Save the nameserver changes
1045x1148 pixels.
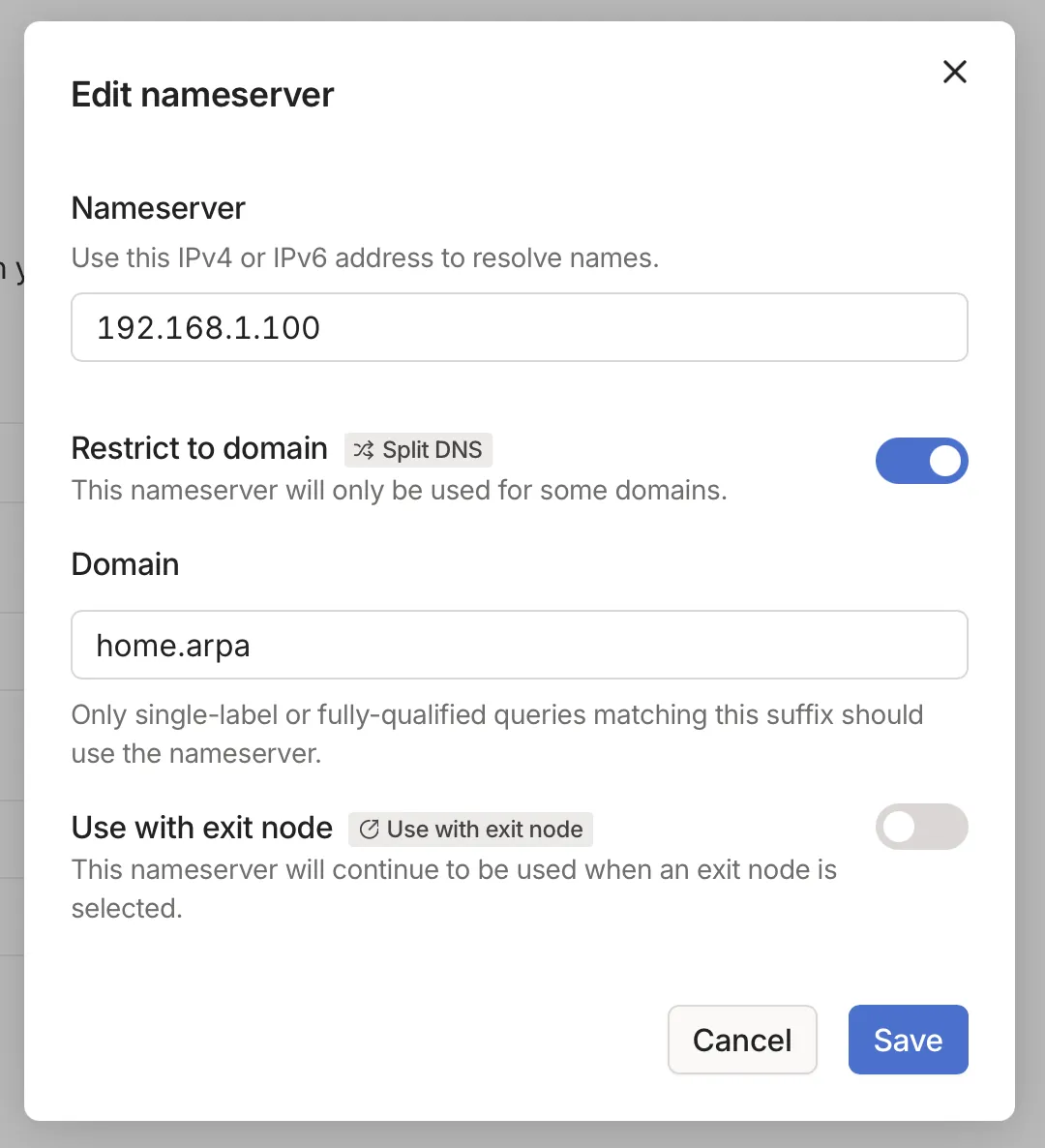click(907, 1039)
